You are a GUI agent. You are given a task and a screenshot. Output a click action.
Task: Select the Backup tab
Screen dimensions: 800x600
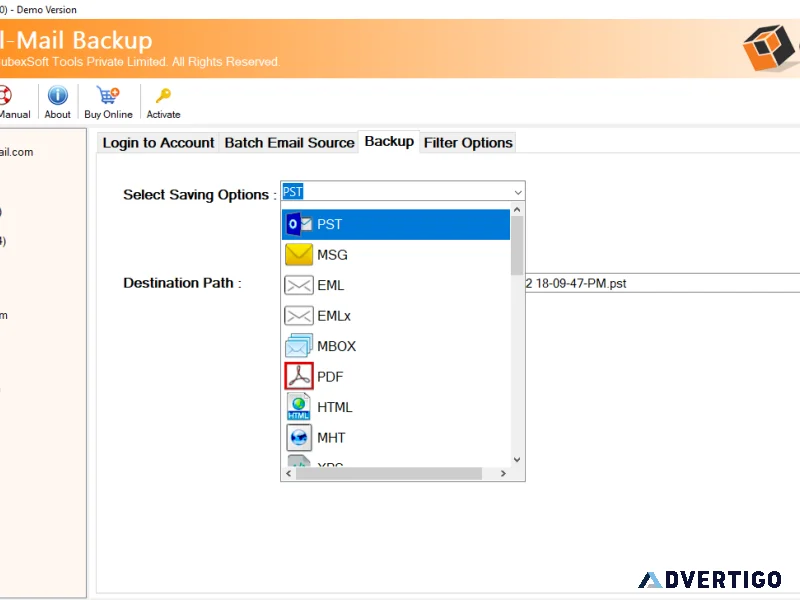tap(389, 141)
